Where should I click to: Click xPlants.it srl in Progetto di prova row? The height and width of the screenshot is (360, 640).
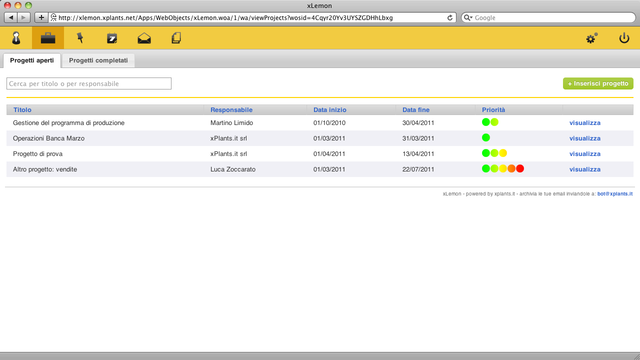pos(229,154)
